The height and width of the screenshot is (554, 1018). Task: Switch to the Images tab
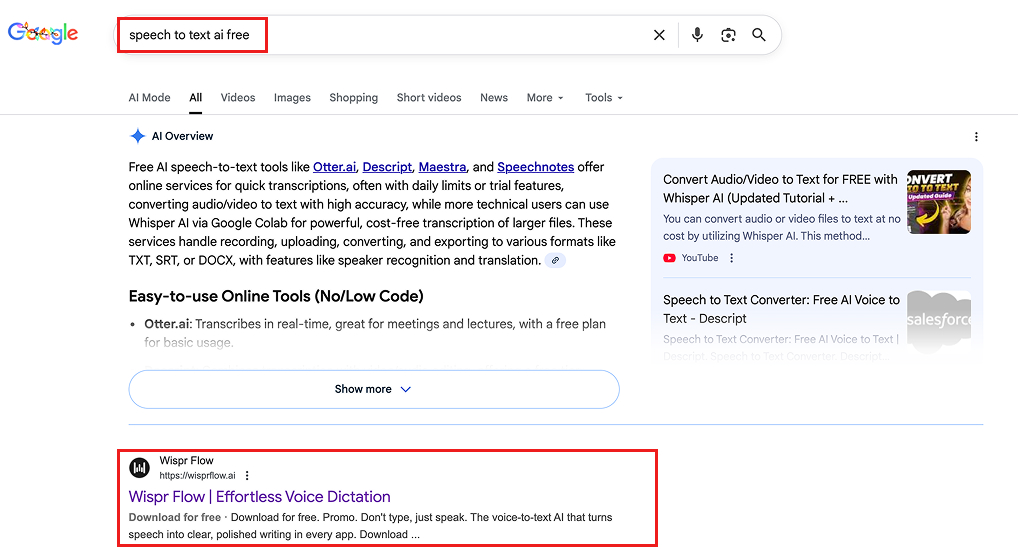click(x=292, y=97)
